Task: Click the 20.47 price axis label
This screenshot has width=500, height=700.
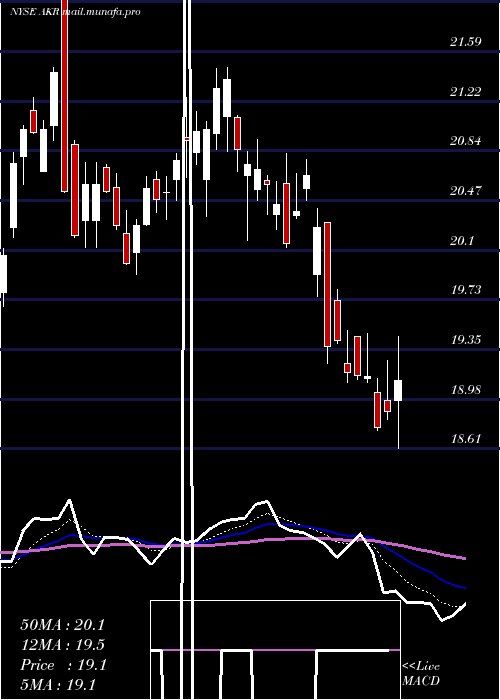Action: (466, 192)
